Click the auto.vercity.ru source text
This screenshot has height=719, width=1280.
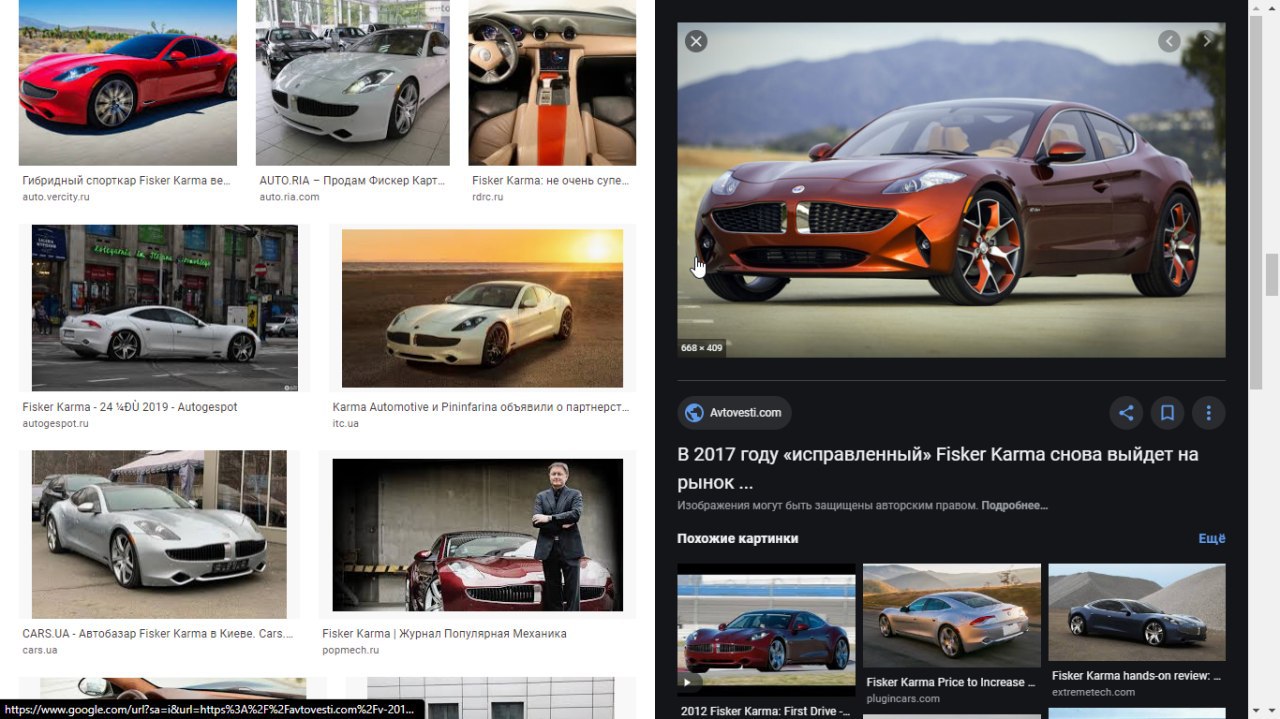point(56,197)
